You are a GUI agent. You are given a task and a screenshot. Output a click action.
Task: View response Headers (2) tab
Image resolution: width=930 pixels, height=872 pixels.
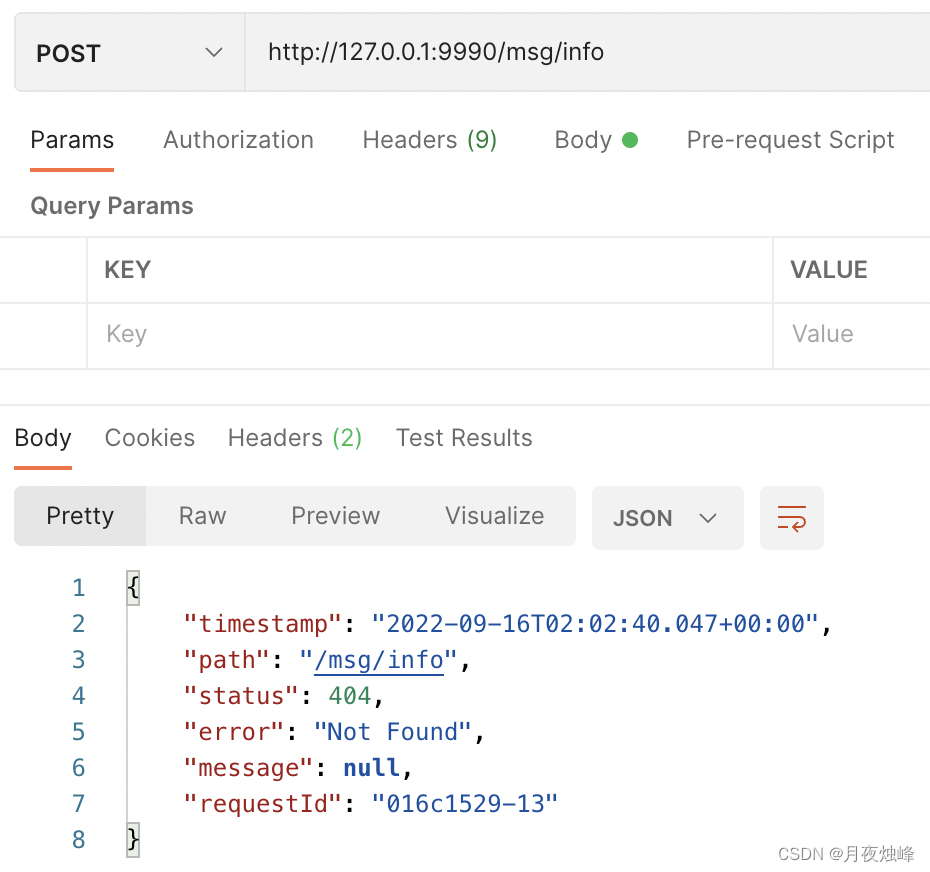click(294, 438)
